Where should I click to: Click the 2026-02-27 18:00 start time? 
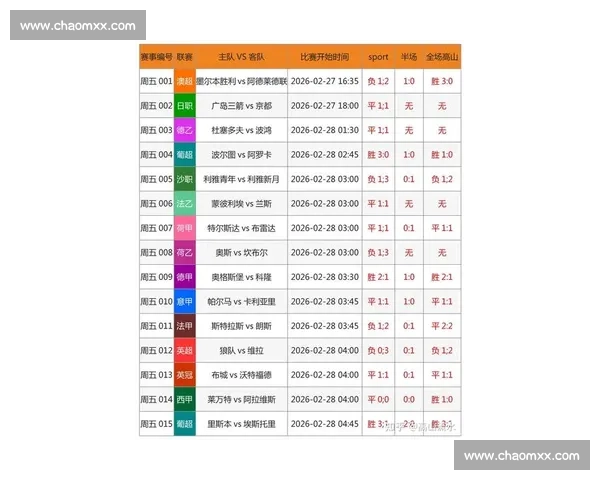coord(325,106)
